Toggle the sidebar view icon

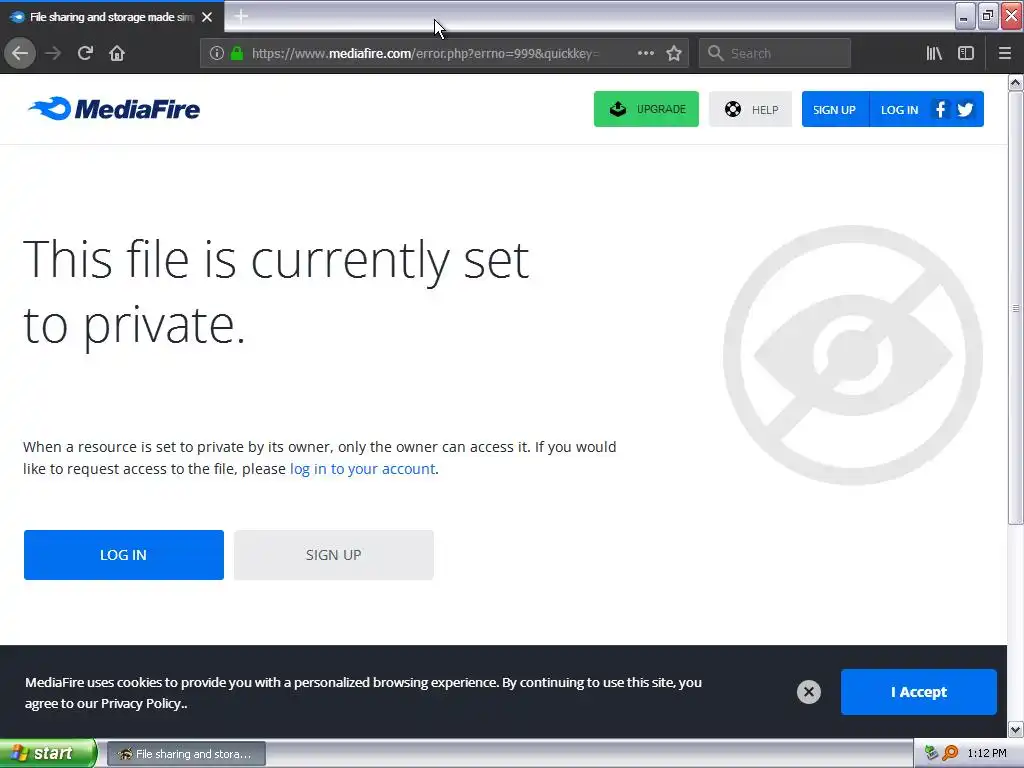click(x=966, y=53)
